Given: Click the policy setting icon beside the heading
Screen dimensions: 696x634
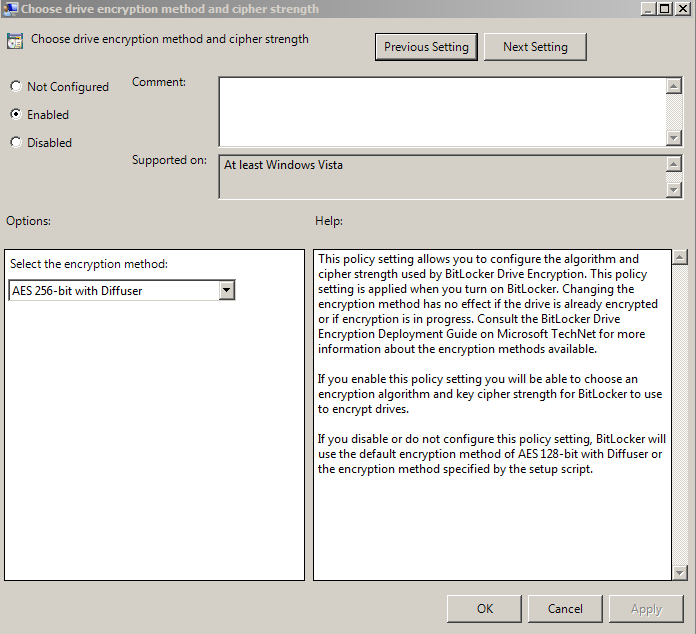Looking at the screenshot, I should point(15,41).
